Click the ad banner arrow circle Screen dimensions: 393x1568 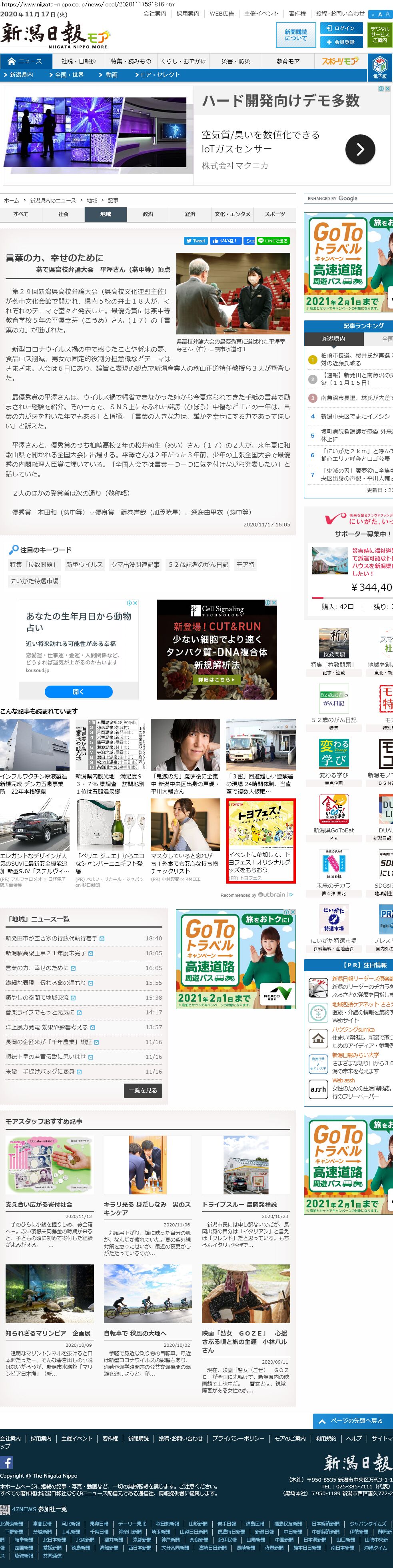[360, 149]
